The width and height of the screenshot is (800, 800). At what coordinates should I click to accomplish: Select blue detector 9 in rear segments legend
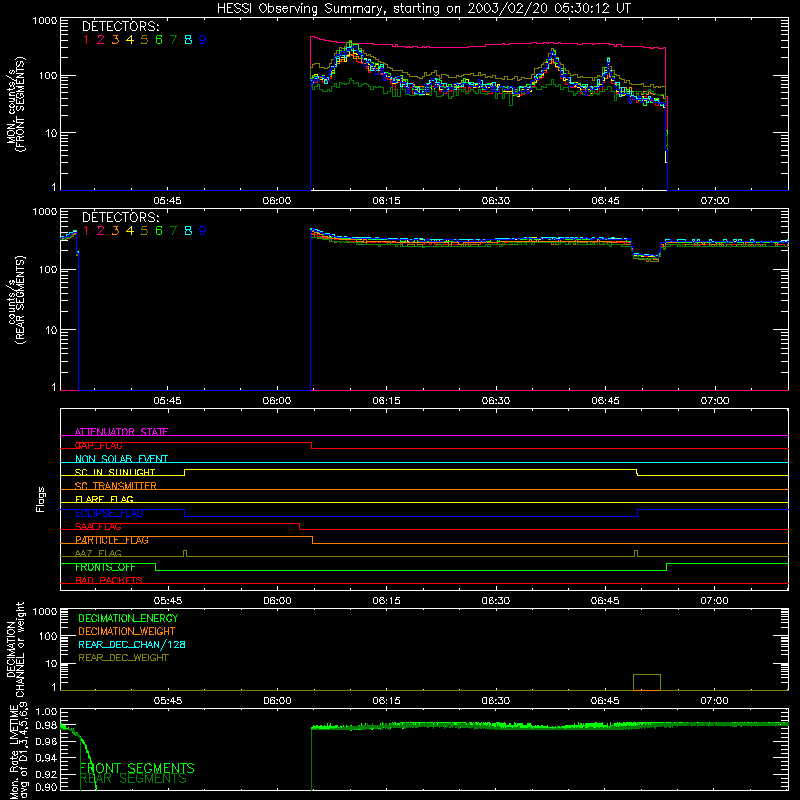pos(203,231)
